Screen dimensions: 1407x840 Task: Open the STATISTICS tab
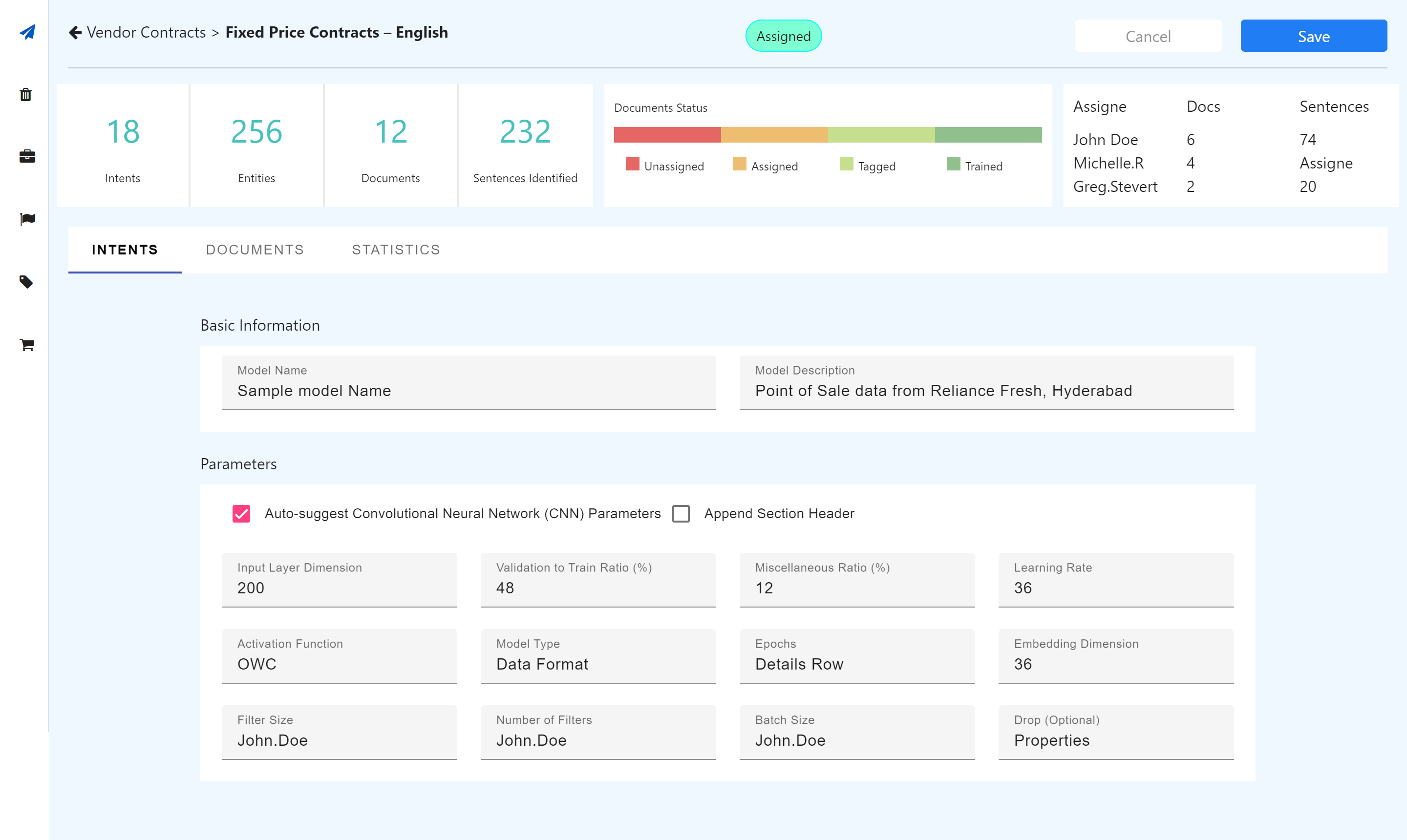pyautogui.click(x=396, y=250)
